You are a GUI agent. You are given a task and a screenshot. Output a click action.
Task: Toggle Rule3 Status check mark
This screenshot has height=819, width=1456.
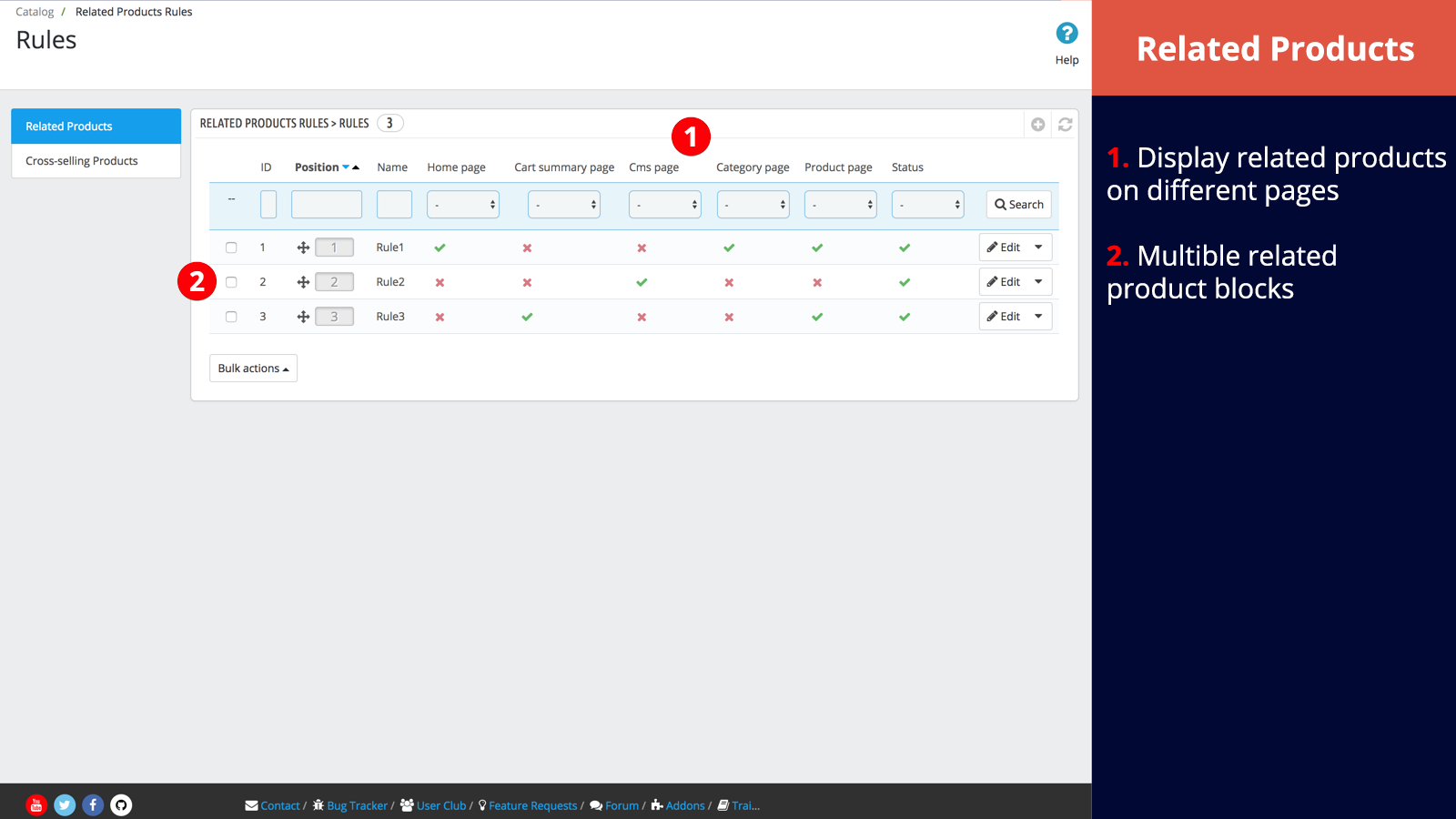click(905, 317)
